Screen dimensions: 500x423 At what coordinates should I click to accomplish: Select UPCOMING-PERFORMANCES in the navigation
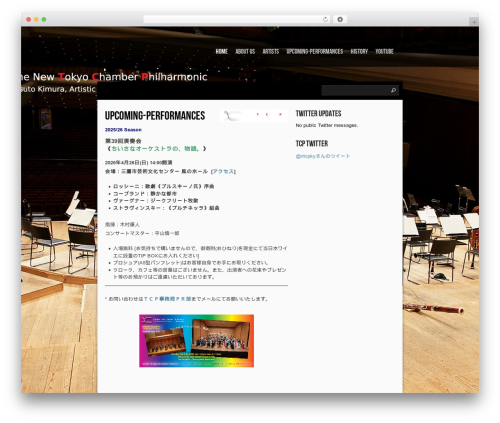[315, 51]
